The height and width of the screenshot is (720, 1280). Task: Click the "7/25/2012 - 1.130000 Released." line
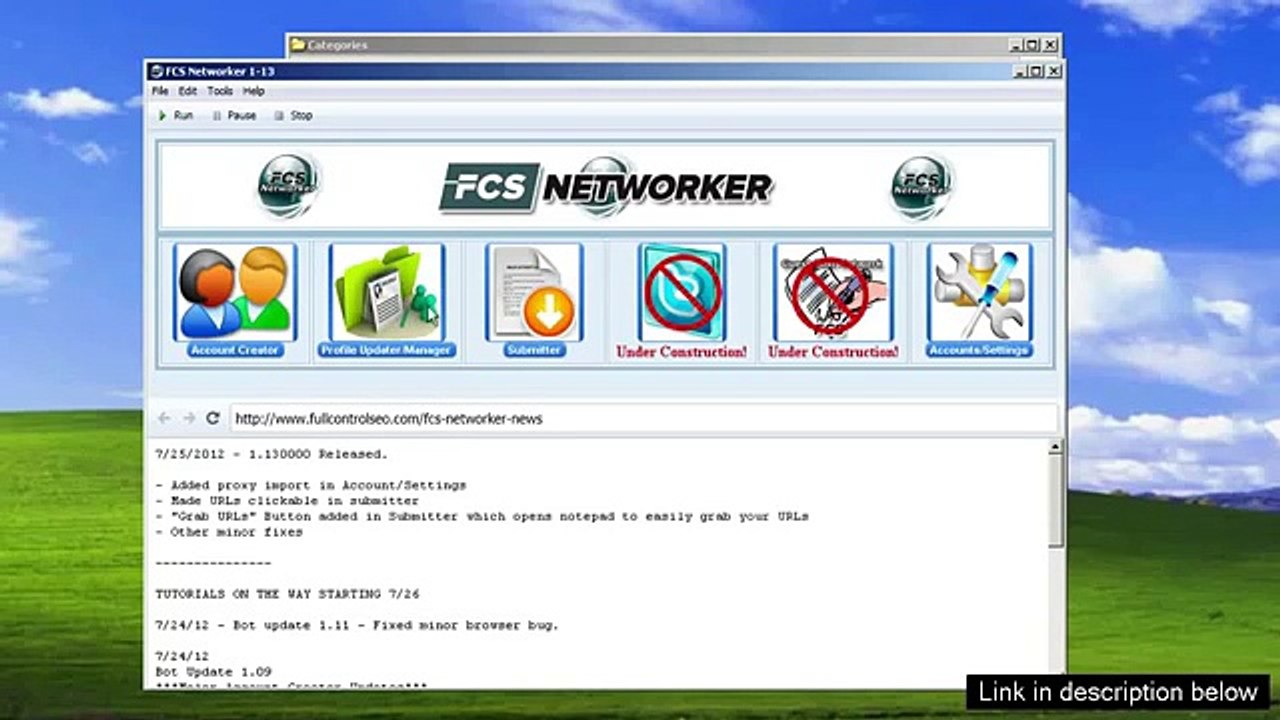click(271, 454)
